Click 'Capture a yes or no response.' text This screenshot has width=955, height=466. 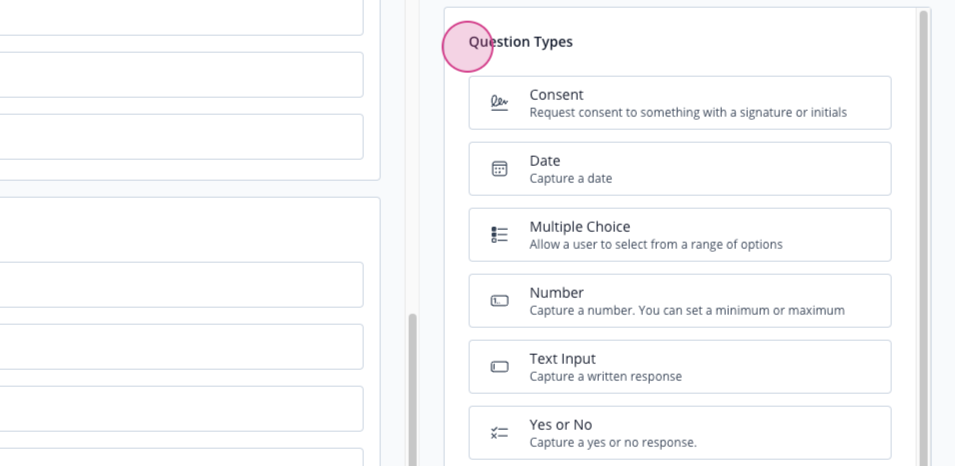pos(613,442)
